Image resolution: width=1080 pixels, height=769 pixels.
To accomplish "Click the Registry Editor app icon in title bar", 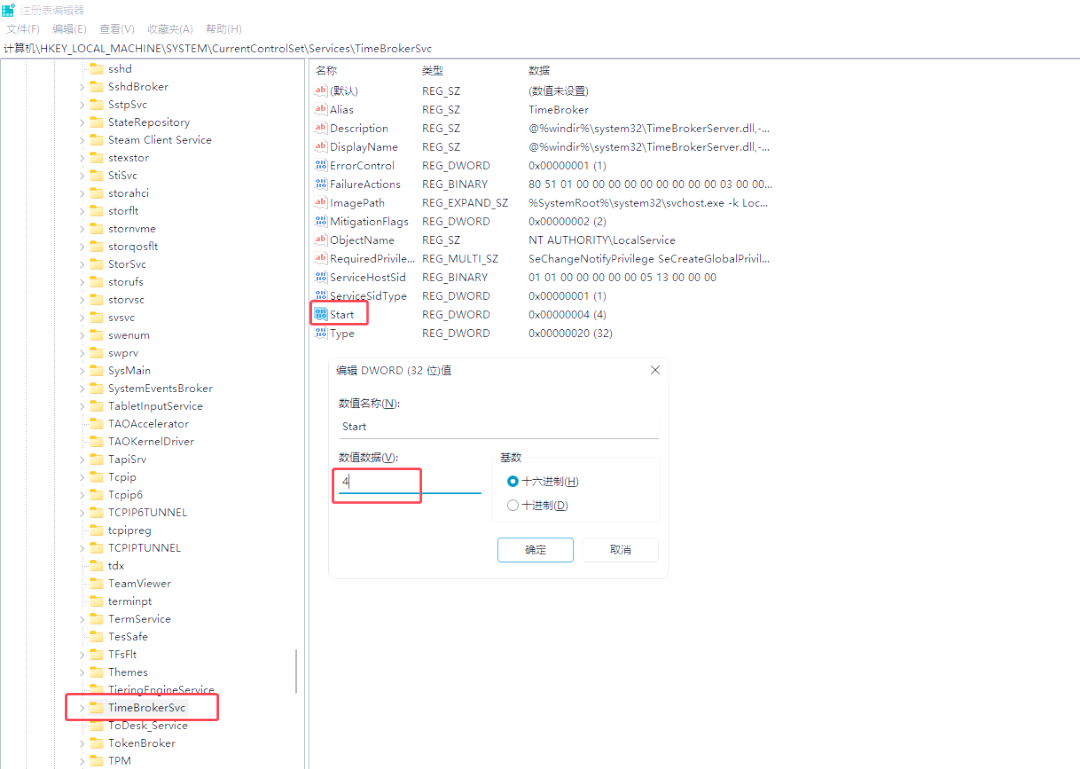I will click(x=8, y=10).
